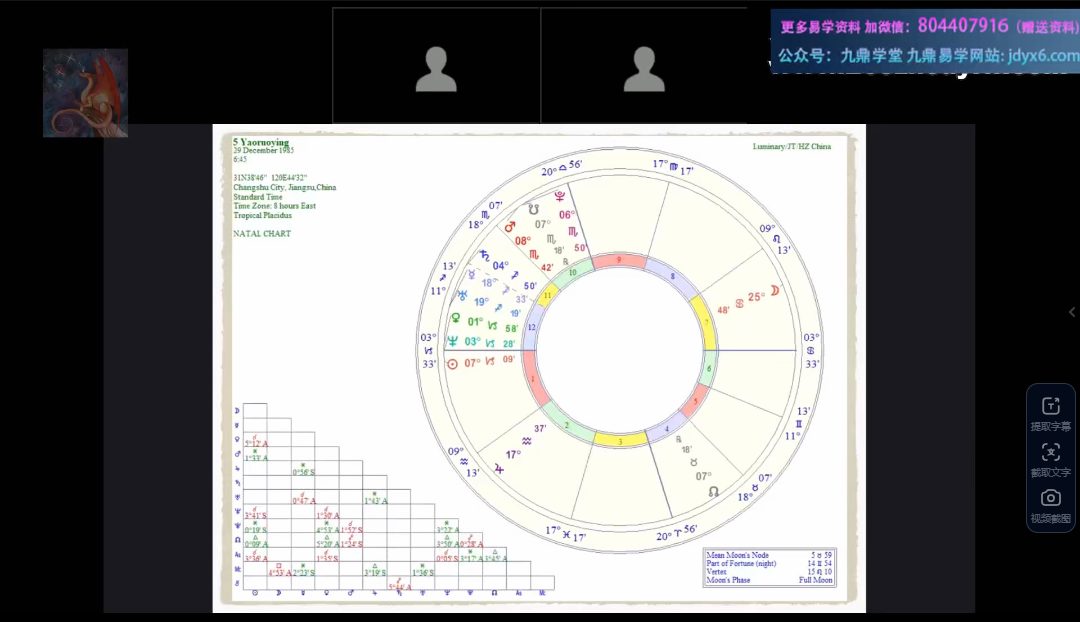The image size is (1080, 622).
Task: Select the red Mars symbol at 08° Scorpio
Action: click(508, 226)
